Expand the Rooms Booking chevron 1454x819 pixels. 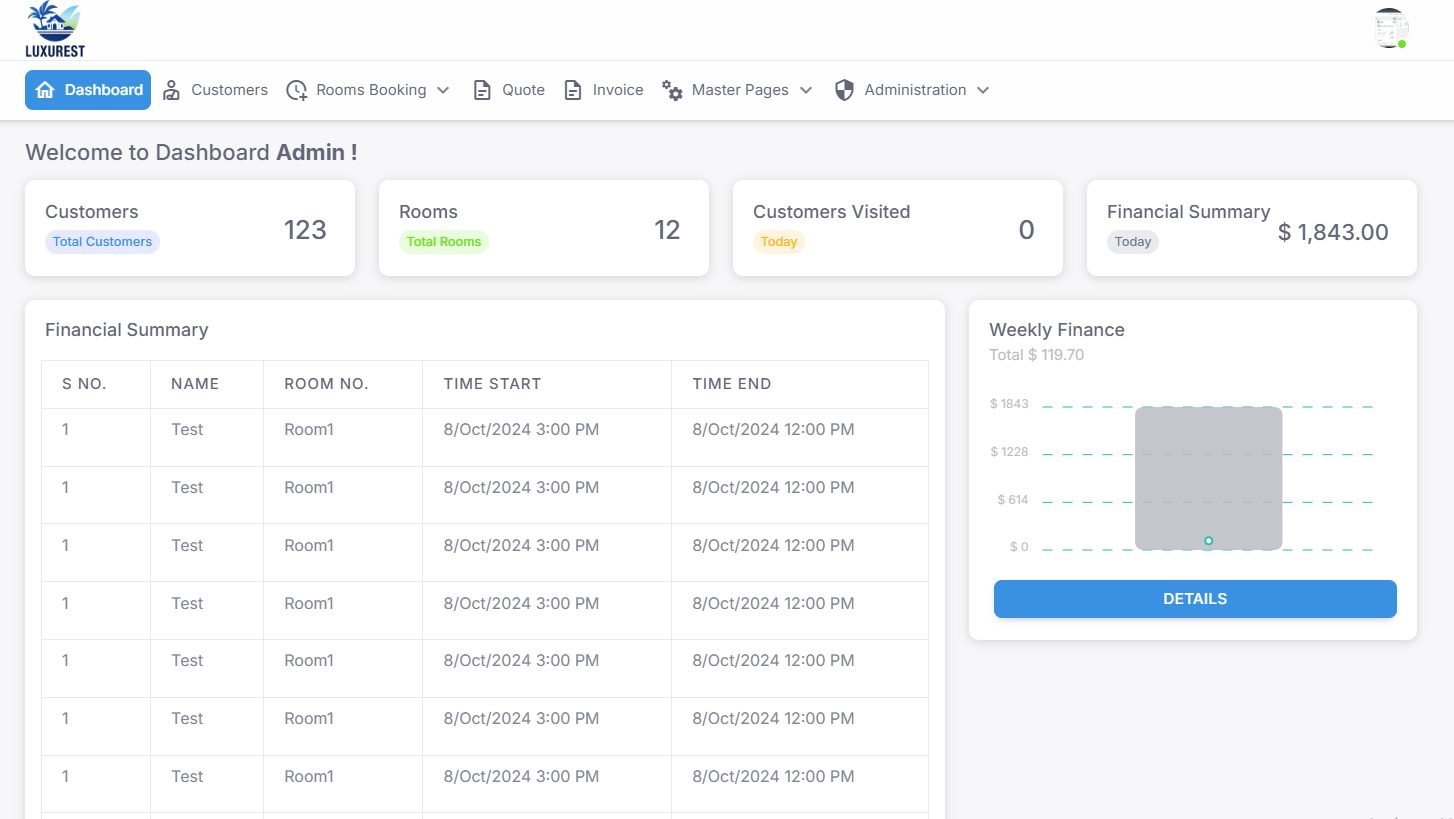pyautogui.click(x=443, y=90)
